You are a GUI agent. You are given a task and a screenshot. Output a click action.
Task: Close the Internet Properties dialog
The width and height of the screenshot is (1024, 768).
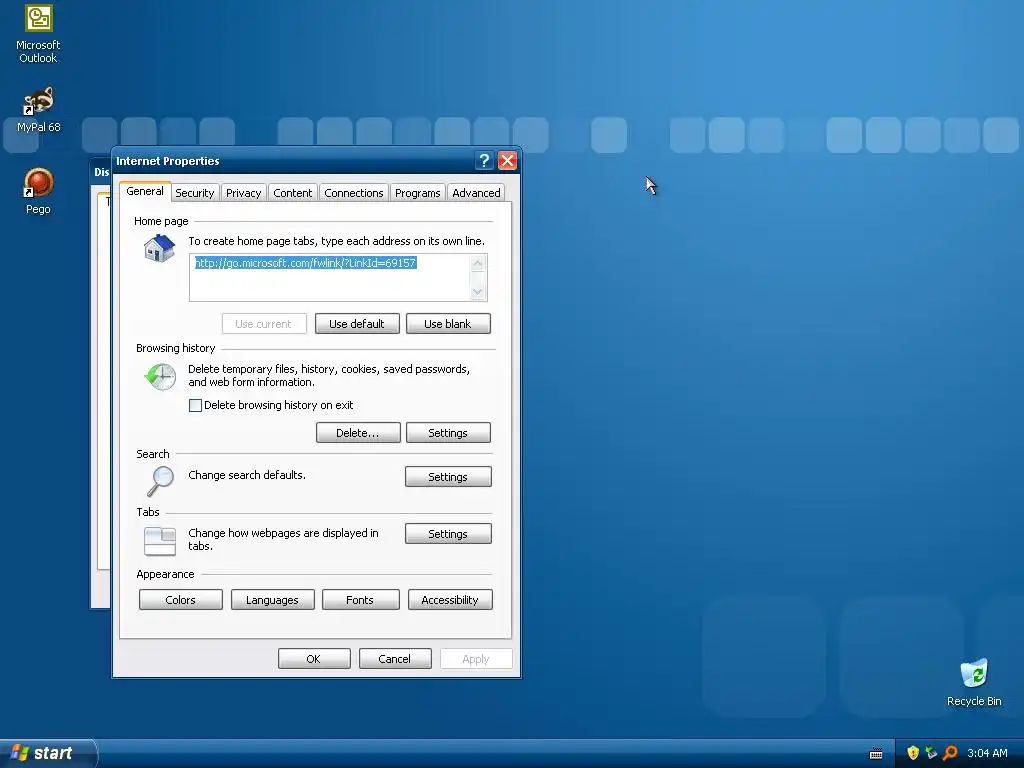(507, 161)
